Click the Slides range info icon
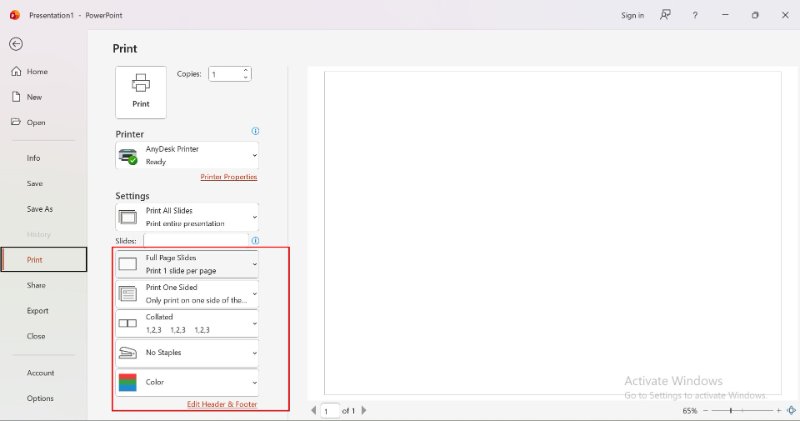This screenshot has width=800, height=421. (x=255, y=240)
